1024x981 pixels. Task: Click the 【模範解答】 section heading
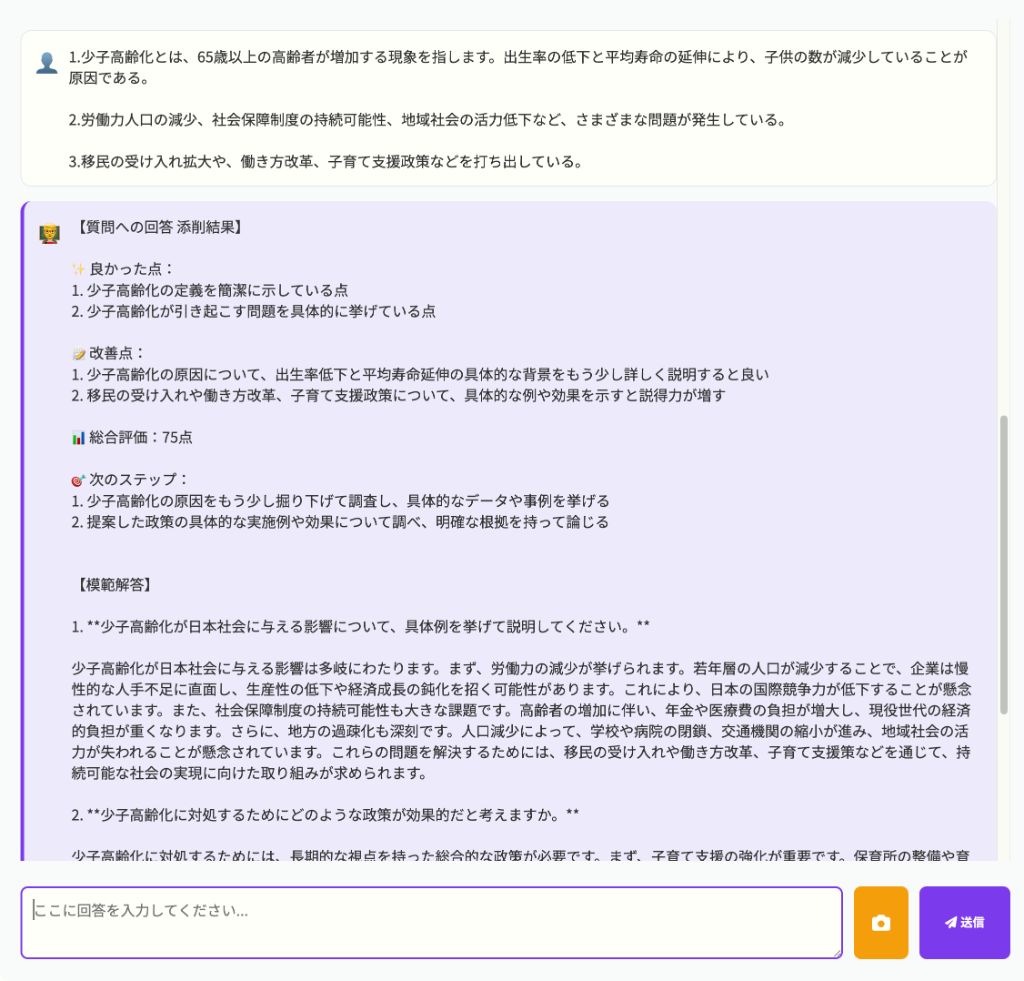[x=113, y=584]
